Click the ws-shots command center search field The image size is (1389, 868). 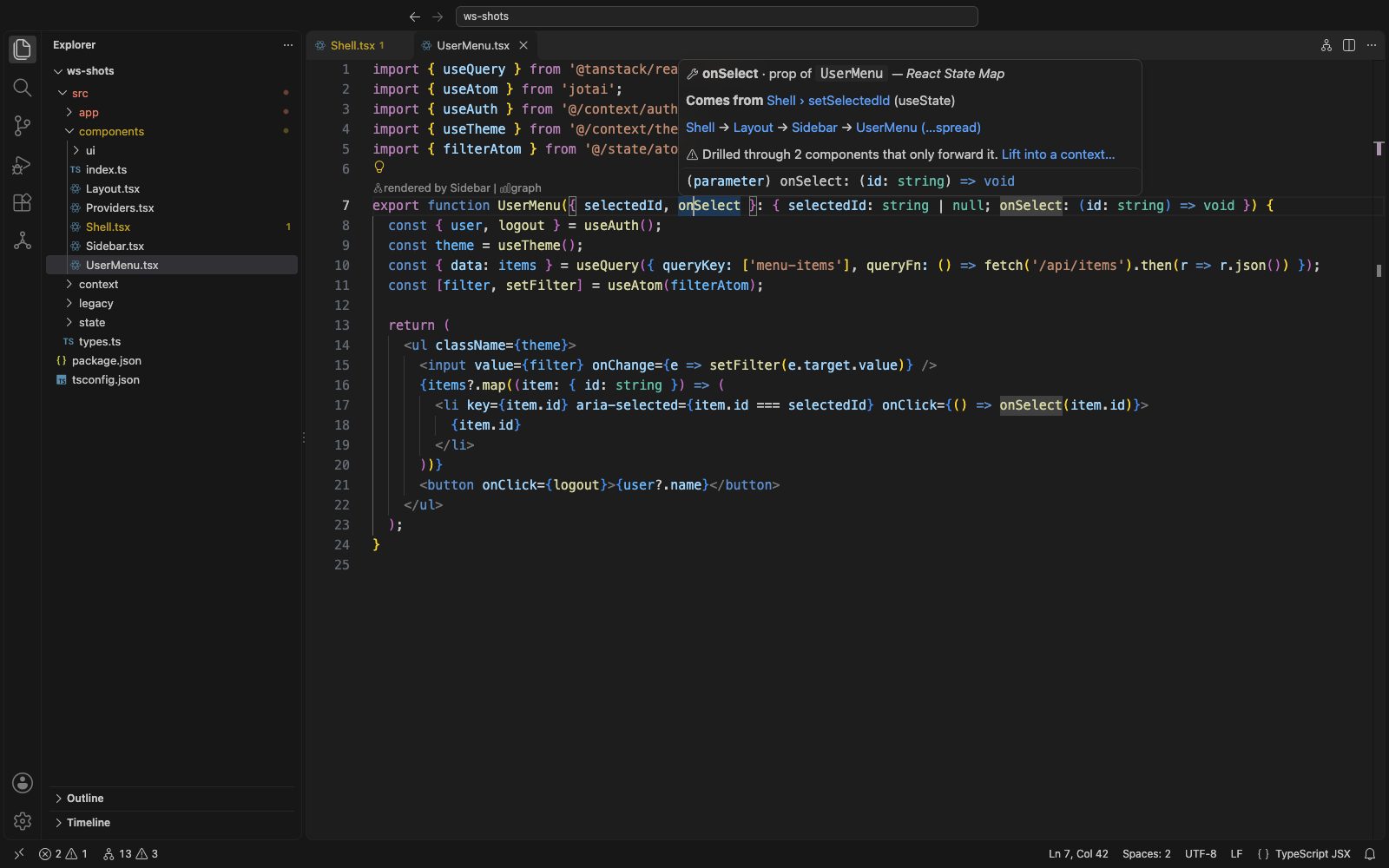click(x=717, y=16)
